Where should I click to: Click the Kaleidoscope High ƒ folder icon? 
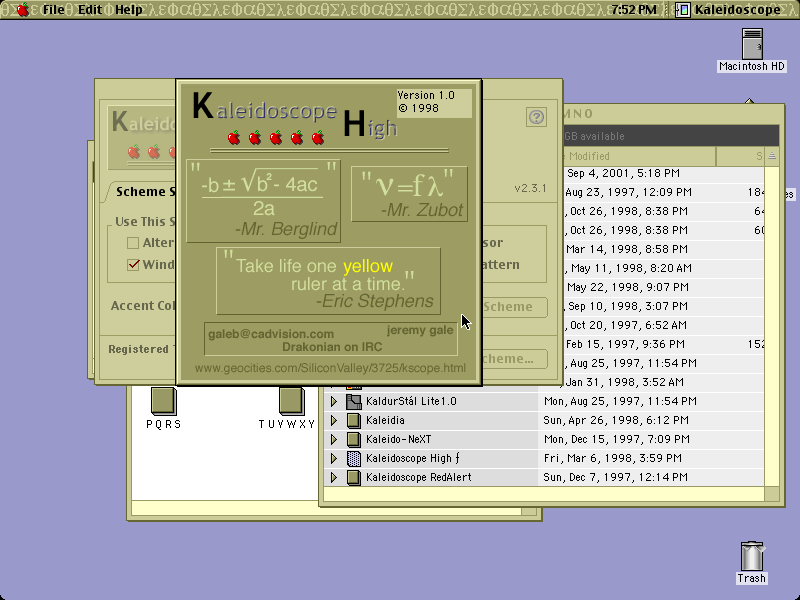tap(354, 458)
